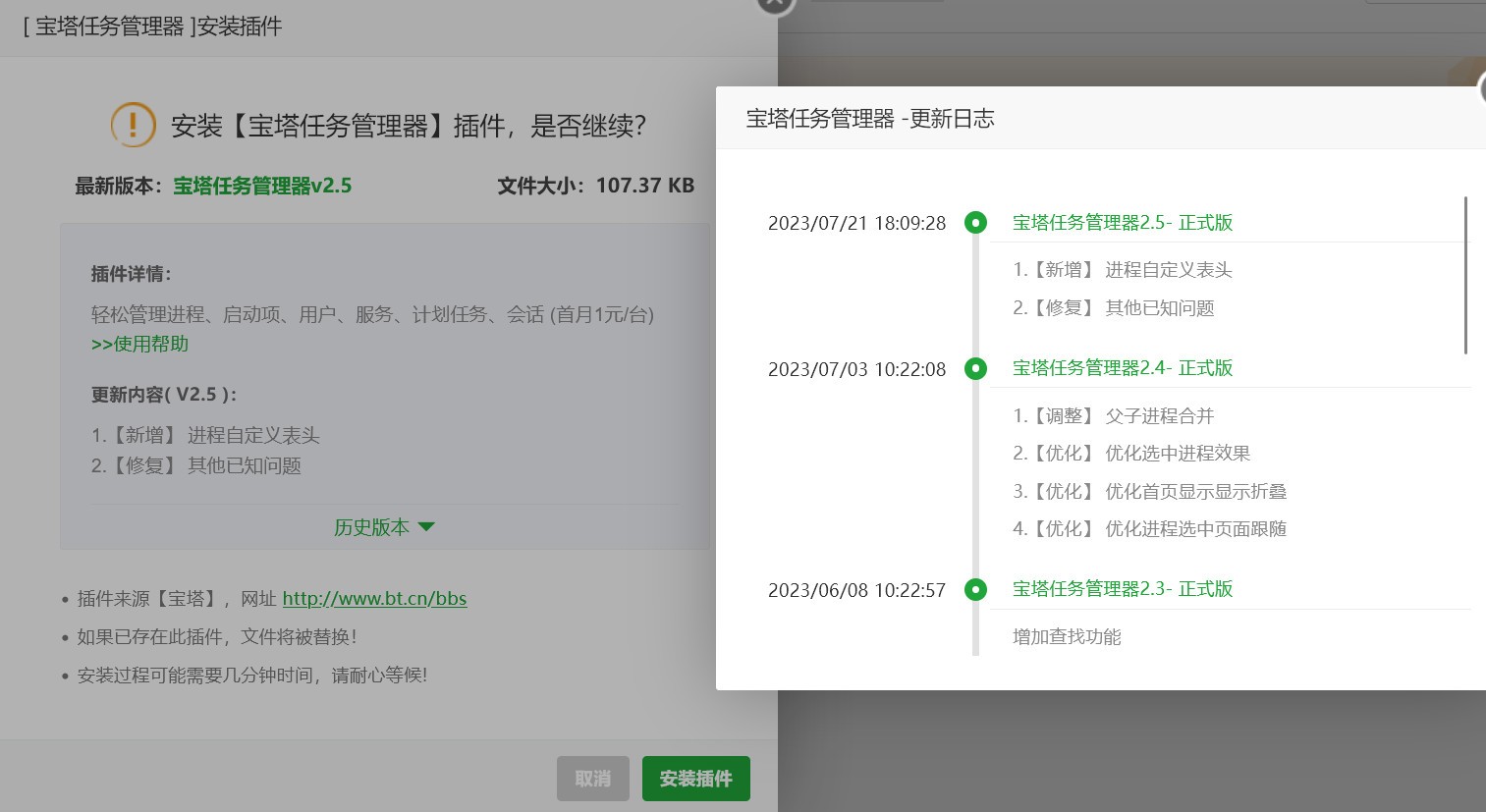Click the plugin description 轻松管理进程、启动项 text
The width and height of the screenshot is (1486, 812).
tap(372, 314)
